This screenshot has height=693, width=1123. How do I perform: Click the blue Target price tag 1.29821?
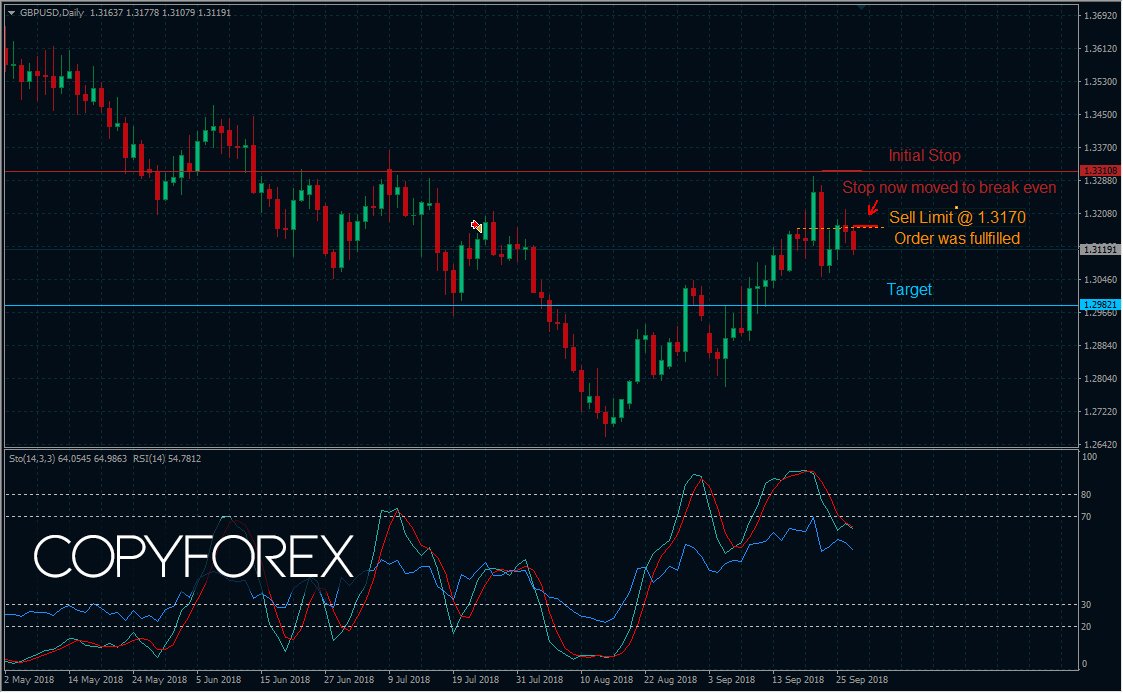pos(1098,305)
